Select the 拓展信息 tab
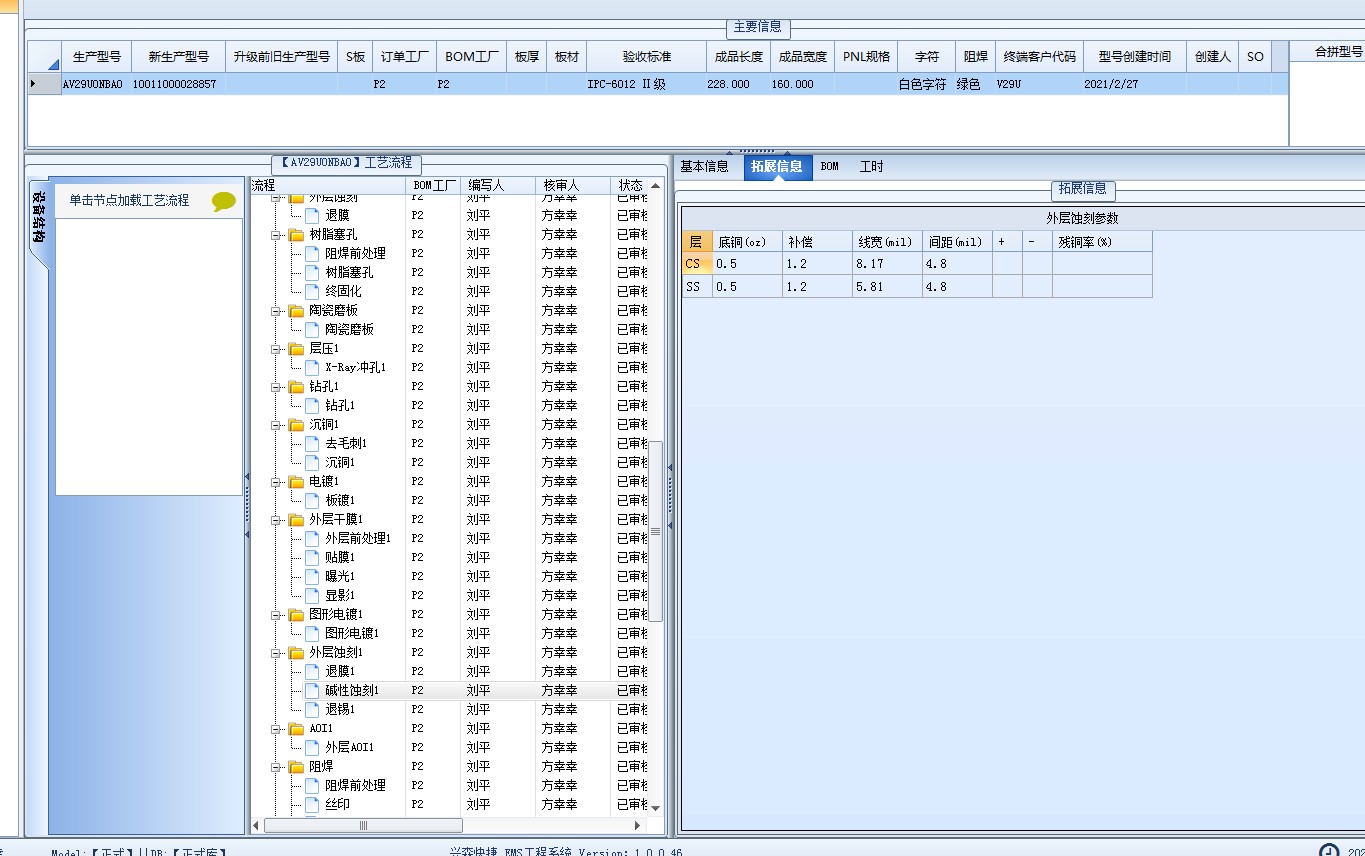 click(777, 166)
